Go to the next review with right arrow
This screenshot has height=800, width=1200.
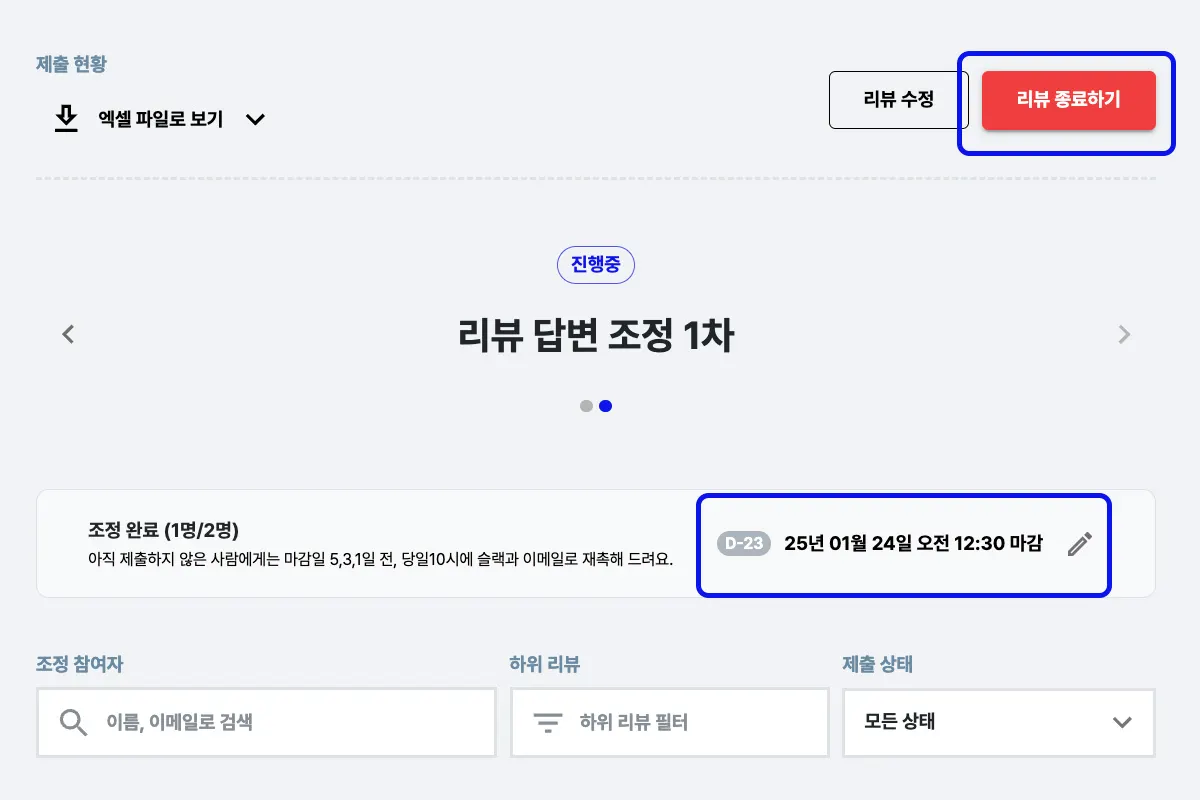[1124, 334]
